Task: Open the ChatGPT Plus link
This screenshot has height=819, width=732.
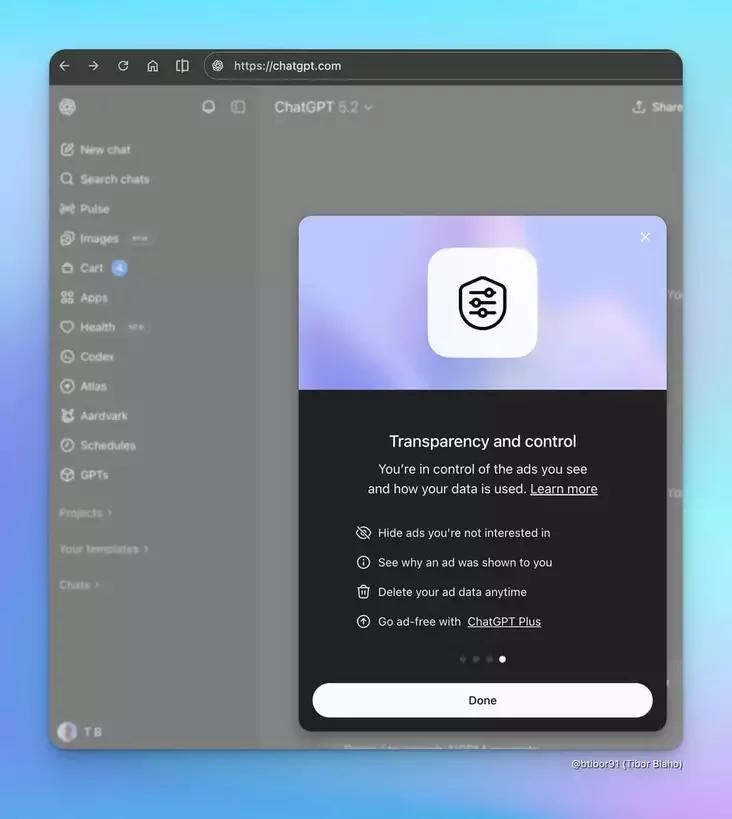Action: pyautogui.click(x=504, y=621)
